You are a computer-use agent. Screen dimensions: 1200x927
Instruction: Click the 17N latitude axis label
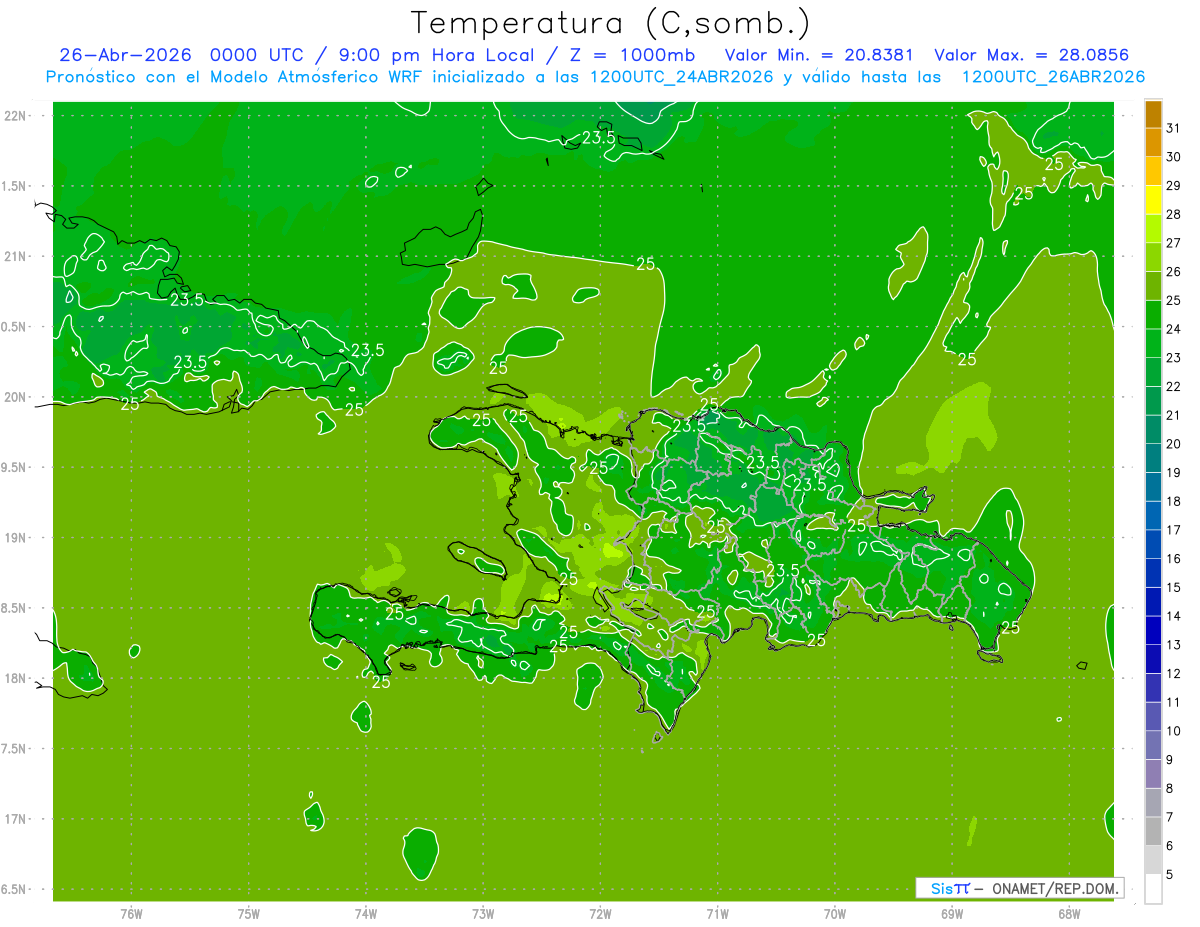pyautogui.click(x=16, y=819)
